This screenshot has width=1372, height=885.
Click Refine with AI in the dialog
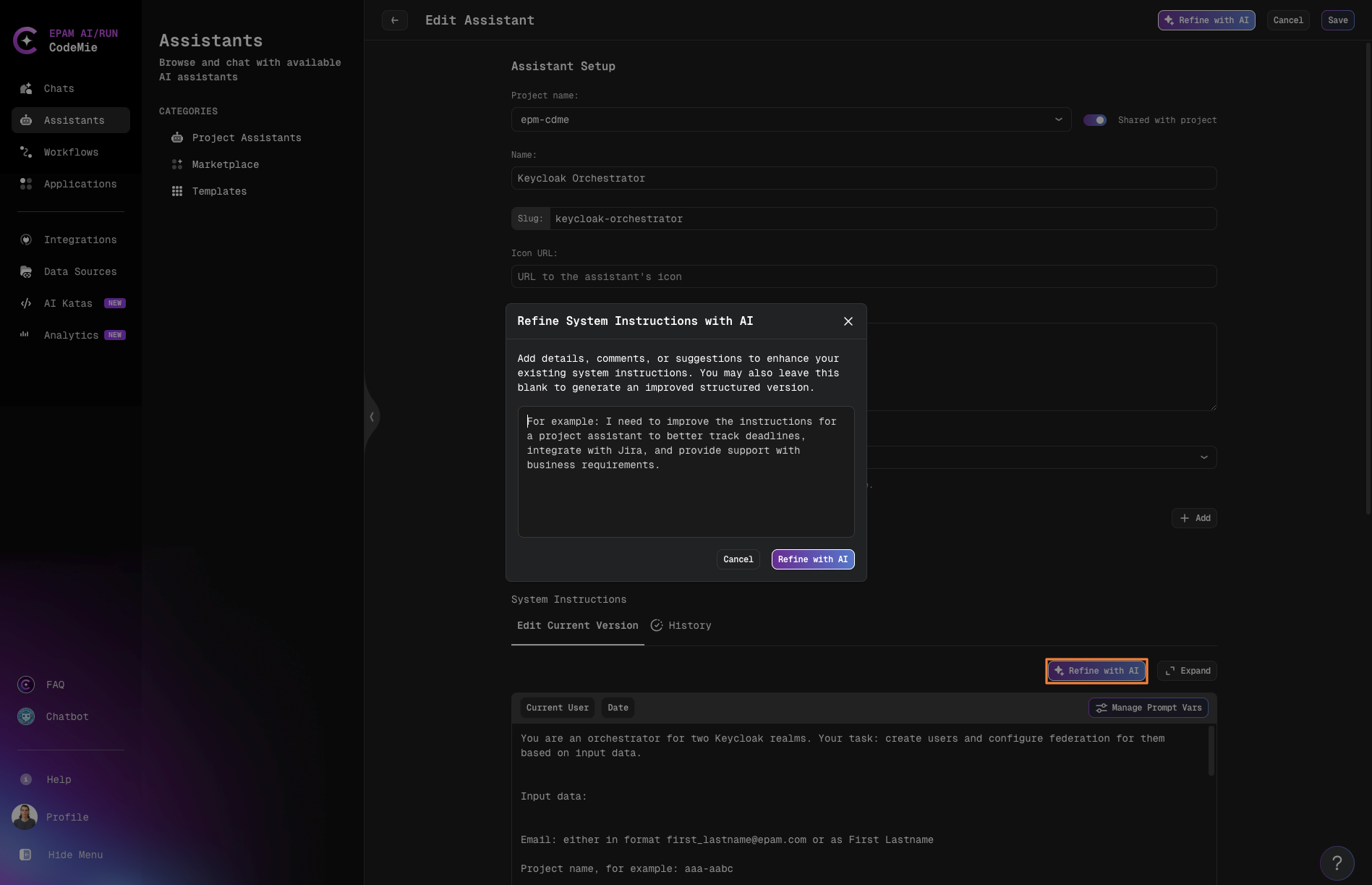[812, 559]
